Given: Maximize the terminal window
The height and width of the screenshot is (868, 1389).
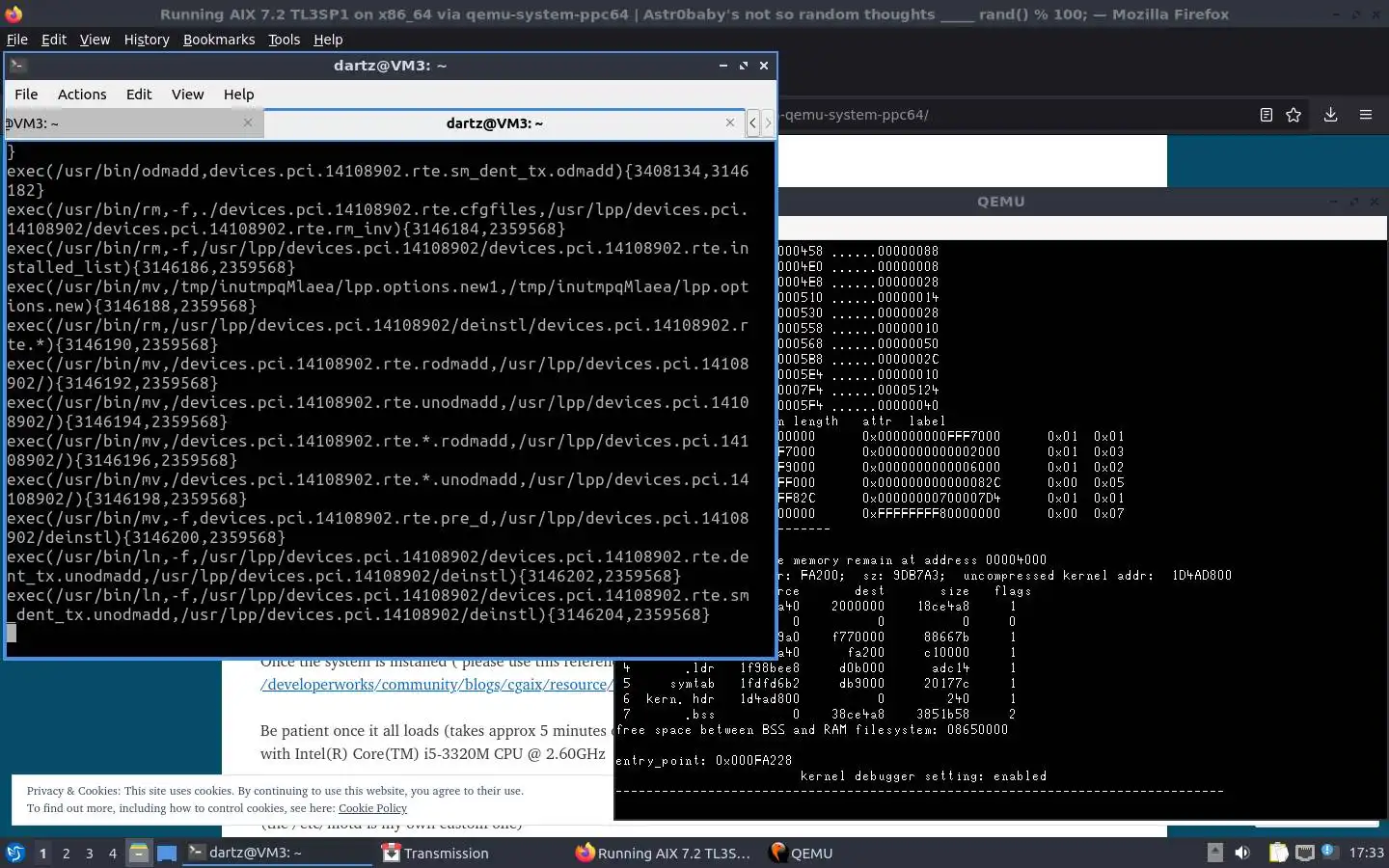Looking at the screenshot, I should point(744,66).
